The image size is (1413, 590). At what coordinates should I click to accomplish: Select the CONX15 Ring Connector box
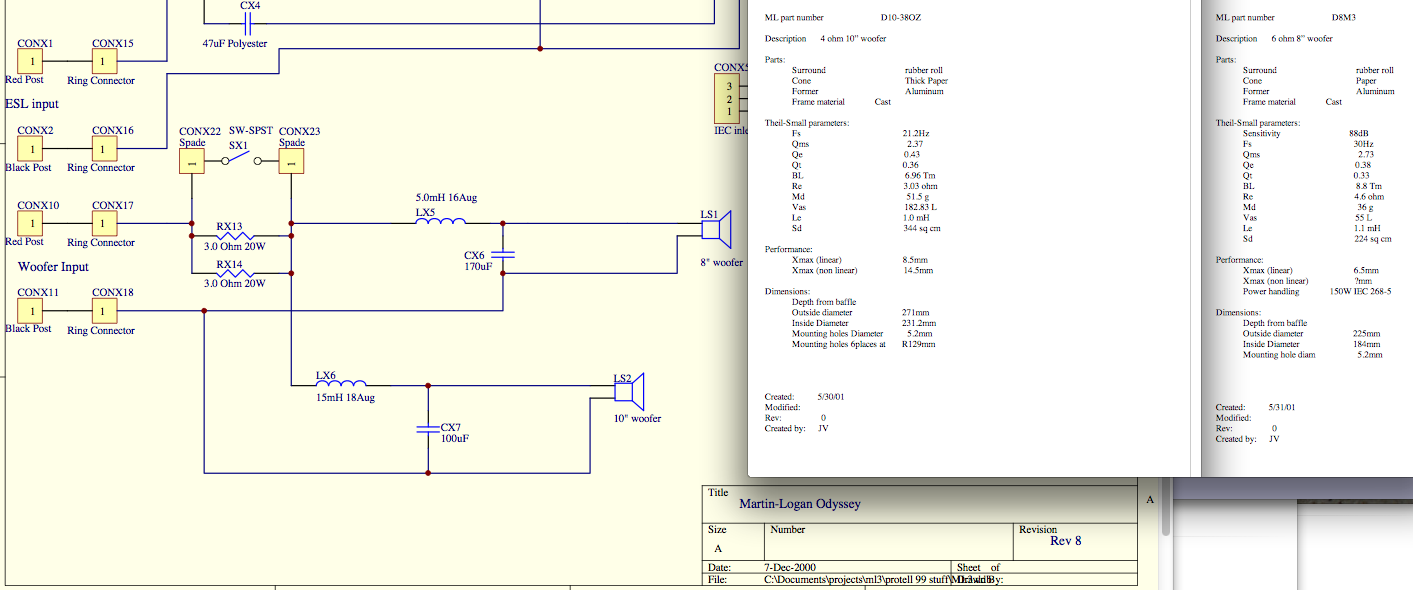[x=105, y=62]
